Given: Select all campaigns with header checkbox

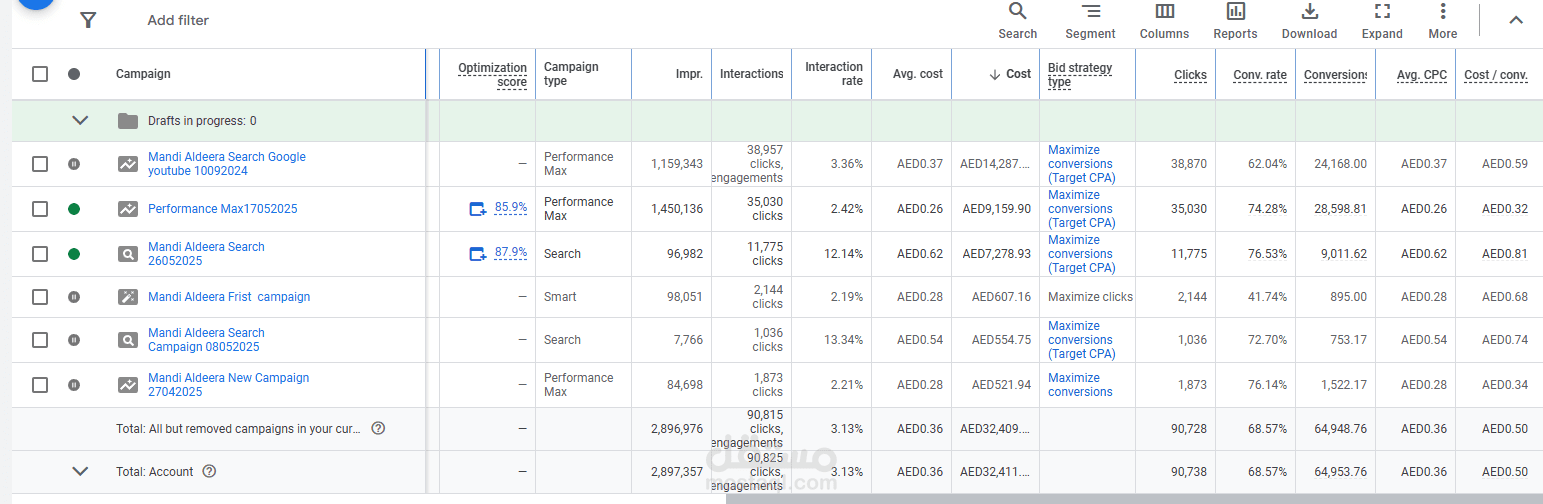Looking at the screenshot, I should pyautogui.click(x=40, y=74).
